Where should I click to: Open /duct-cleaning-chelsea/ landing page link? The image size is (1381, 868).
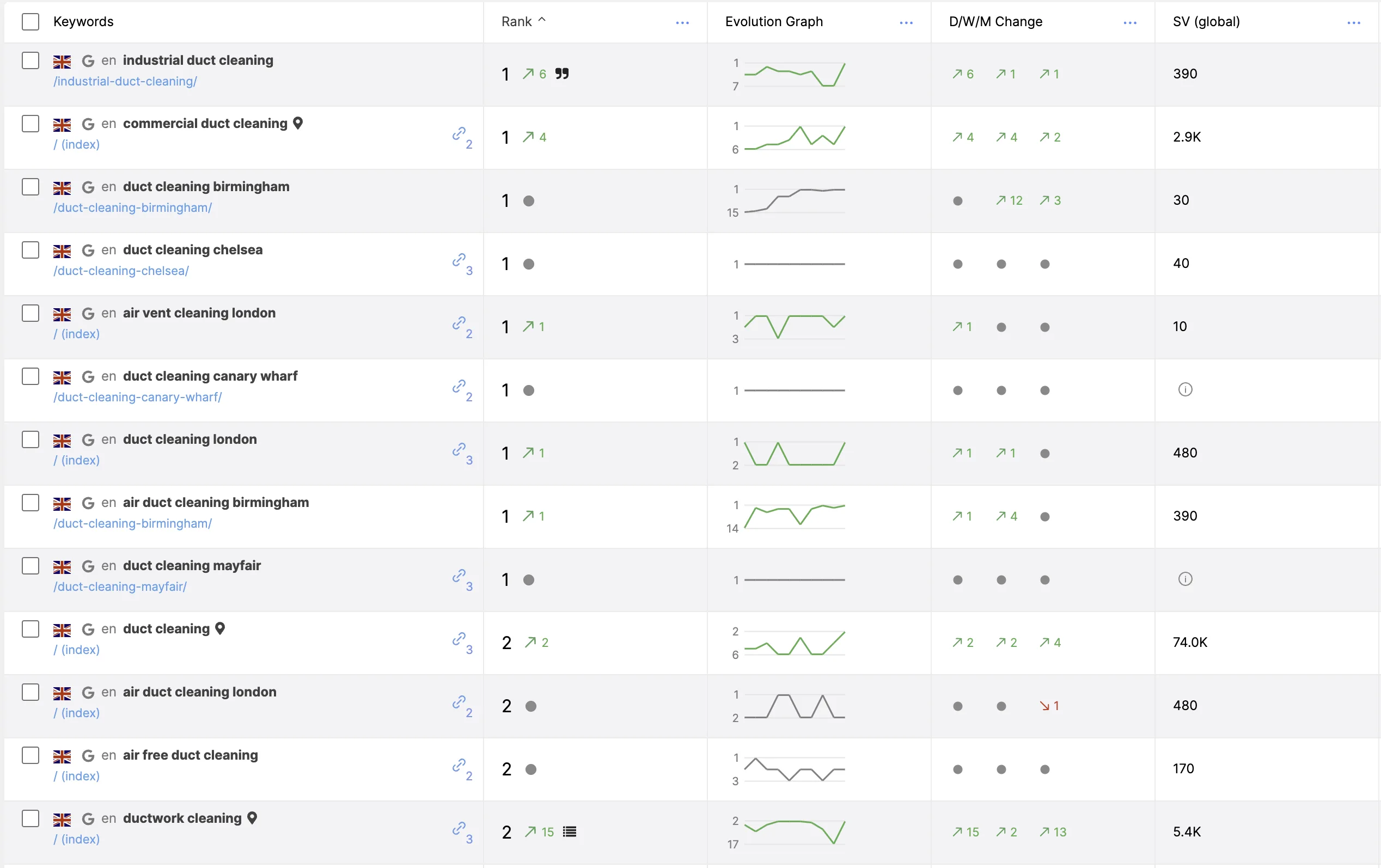click(121, 271)
